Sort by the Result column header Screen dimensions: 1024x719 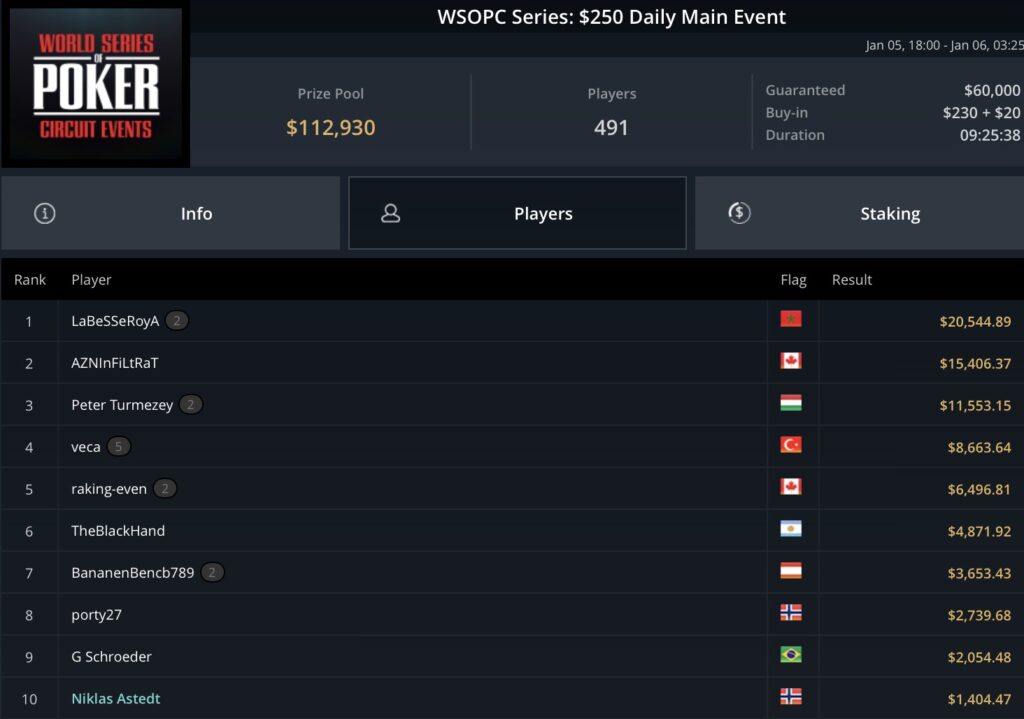(x=852, y=280)
